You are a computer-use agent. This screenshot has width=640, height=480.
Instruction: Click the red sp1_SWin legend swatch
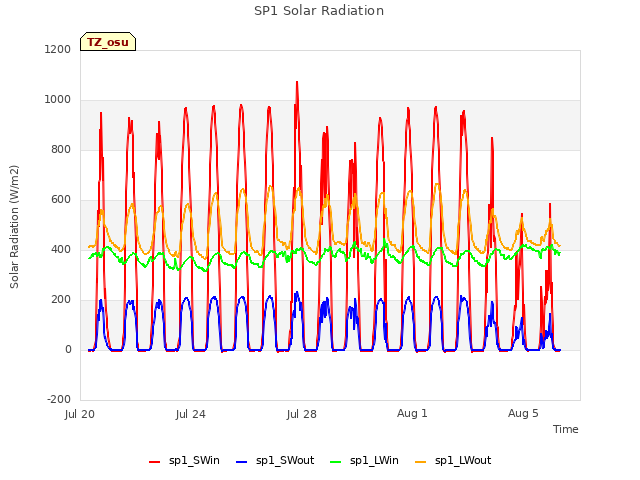point(155,461)
